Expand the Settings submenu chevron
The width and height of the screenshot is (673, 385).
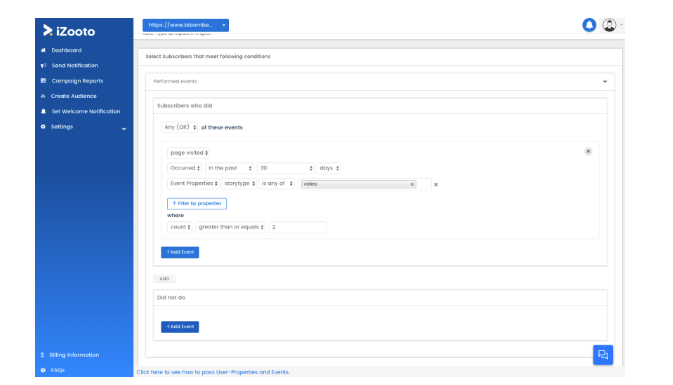(x=124, y=128)
